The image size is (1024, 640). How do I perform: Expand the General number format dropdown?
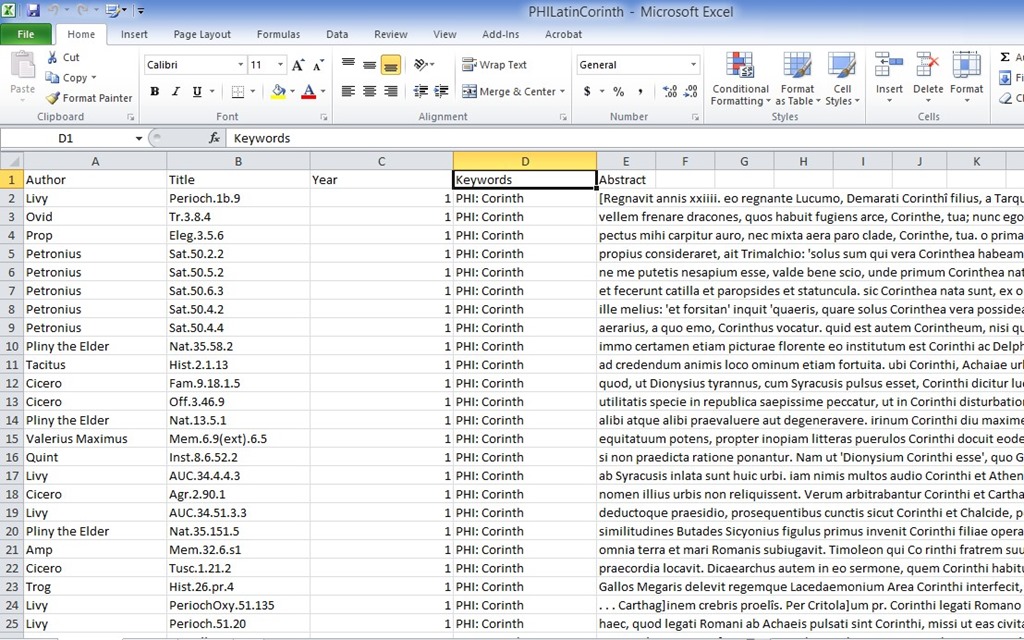[692, 65]
